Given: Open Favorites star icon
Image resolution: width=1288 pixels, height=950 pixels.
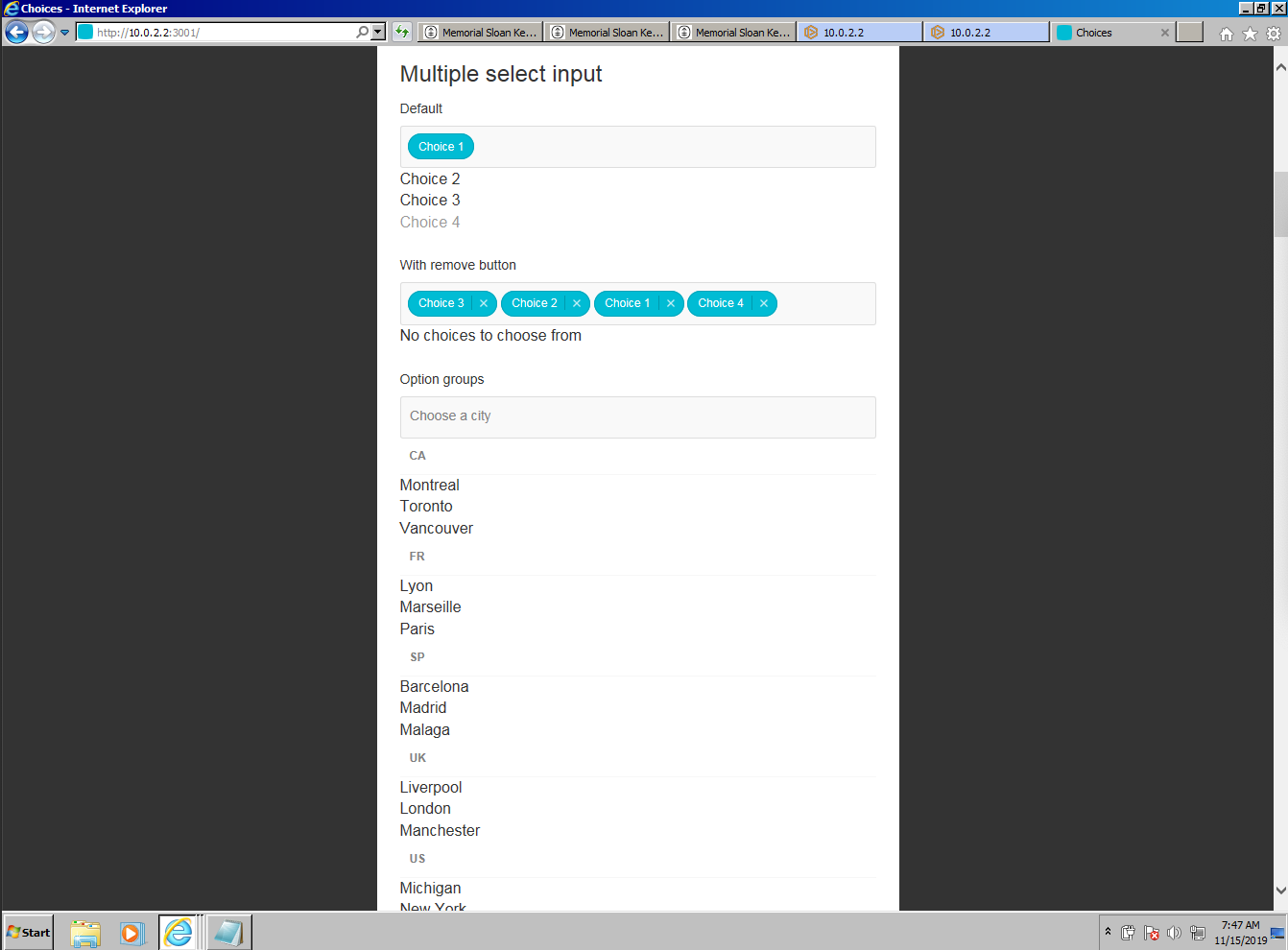Looking at the screenshot, I should (1250, 34).
